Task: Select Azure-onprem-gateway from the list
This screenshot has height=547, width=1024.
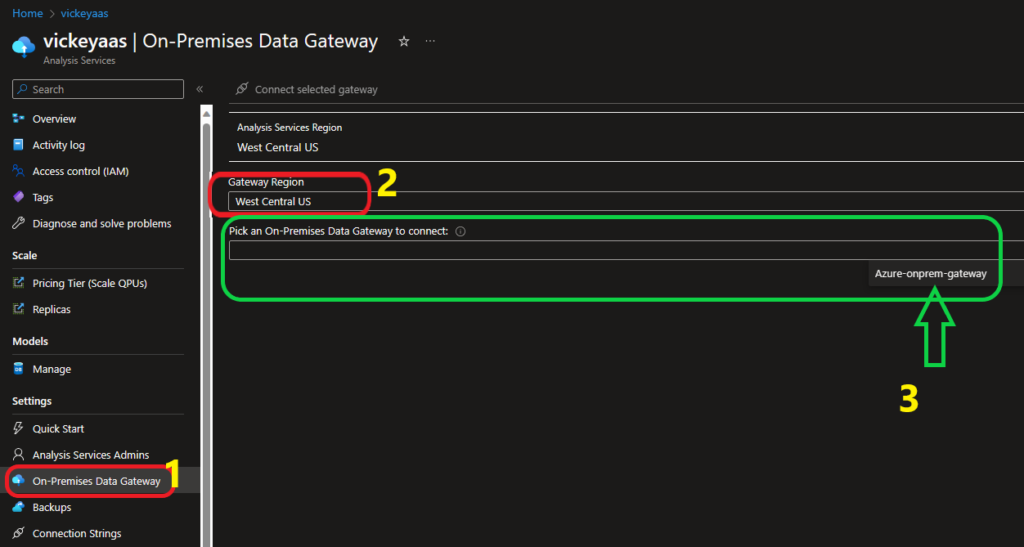Action: (x=931, y=274)
